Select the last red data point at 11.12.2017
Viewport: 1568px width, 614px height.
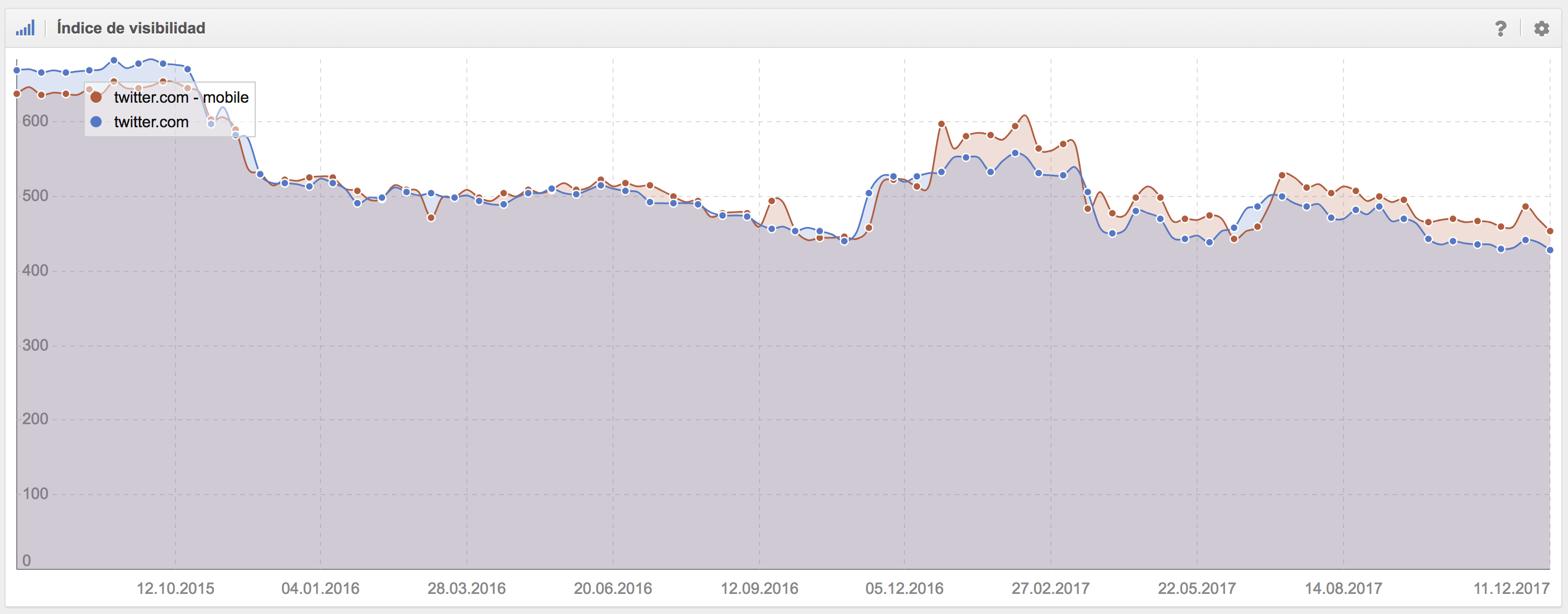point(1550,231)
